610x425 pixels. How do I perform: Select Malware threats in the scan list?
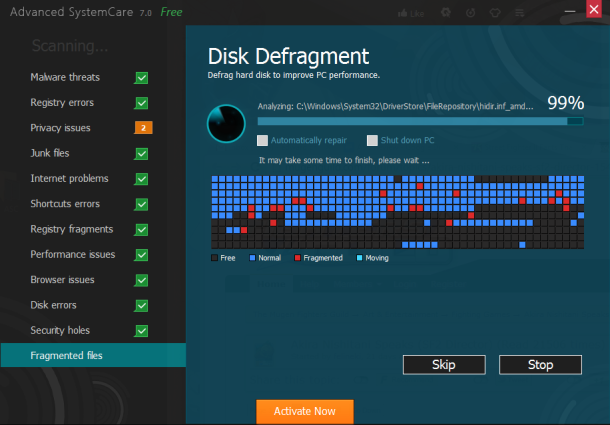(65, 77)
